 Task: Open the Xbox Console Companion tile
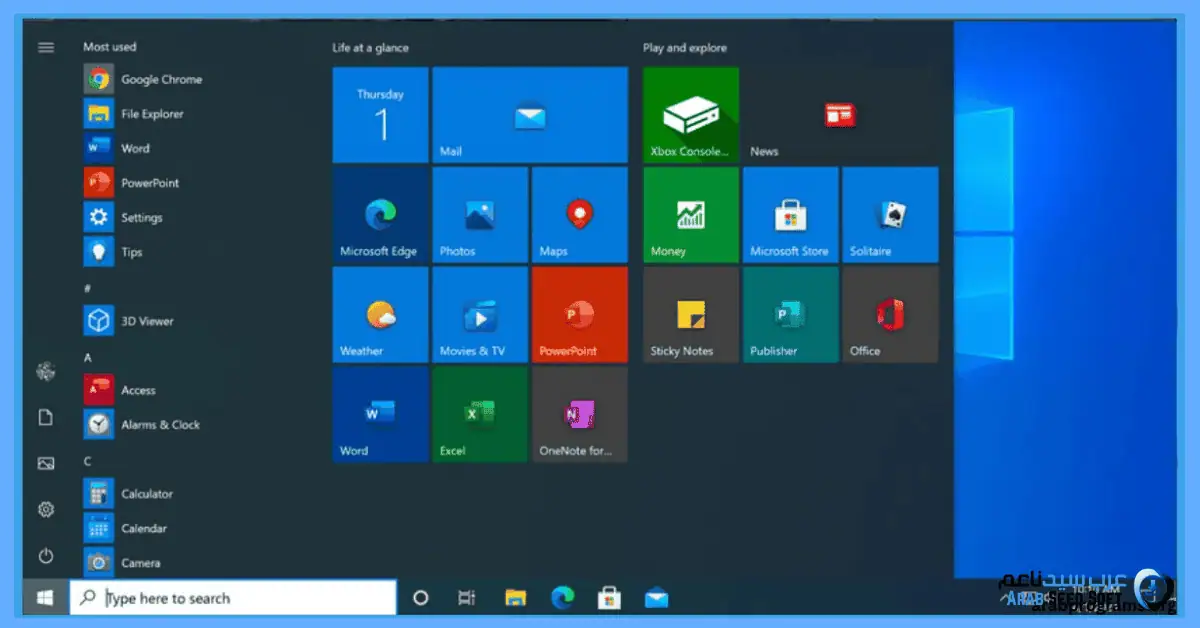coord(691,115)
